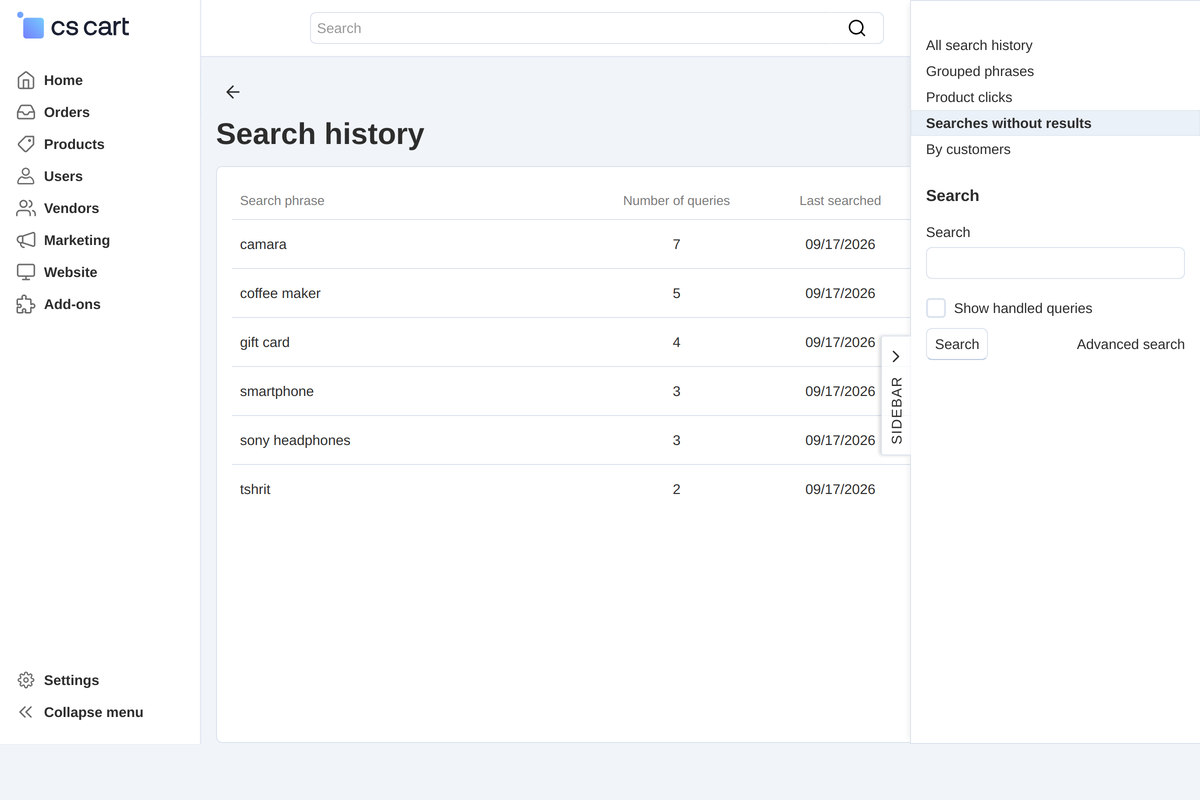
Task: Click the 'tshrit' search phrase
Action: click(x=255, y=489)
